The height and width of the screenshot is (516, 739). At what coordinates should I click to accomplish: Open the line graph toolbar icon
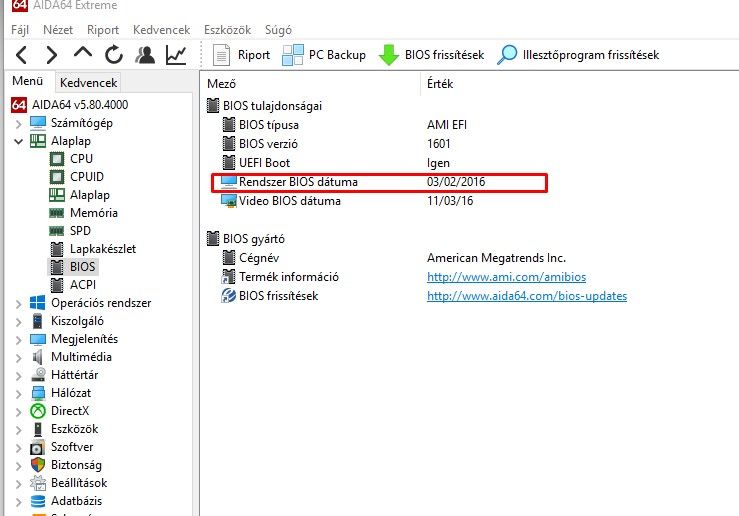pyautogui.click(x=176, y=55)
